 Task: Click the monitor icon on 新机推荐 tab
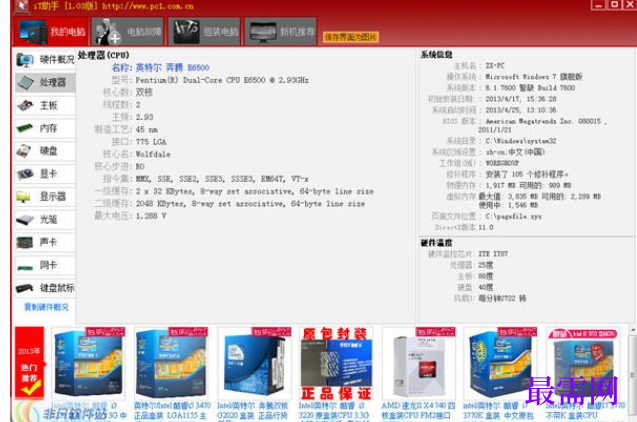(x=263, y=32)
